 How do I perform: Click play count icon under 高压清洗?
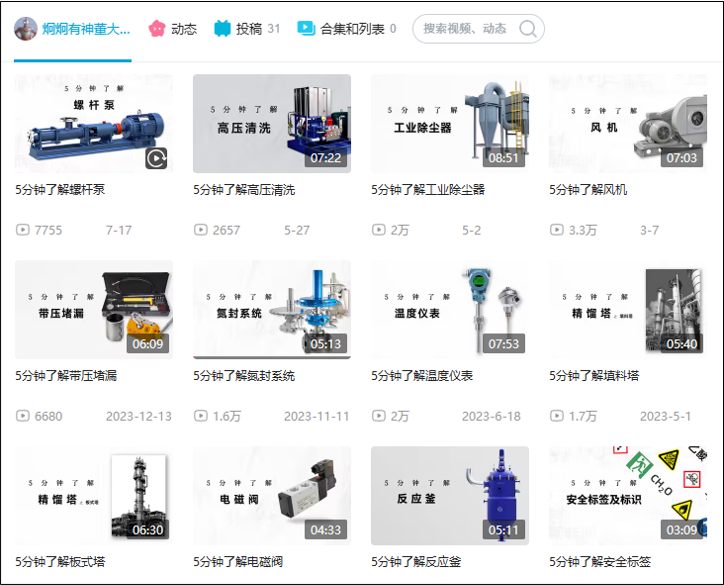[200, 230]
